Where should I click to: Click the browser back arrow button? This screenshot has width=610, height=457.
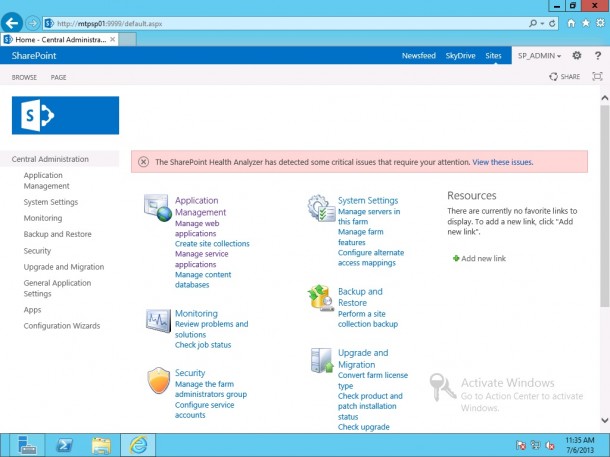11,23
